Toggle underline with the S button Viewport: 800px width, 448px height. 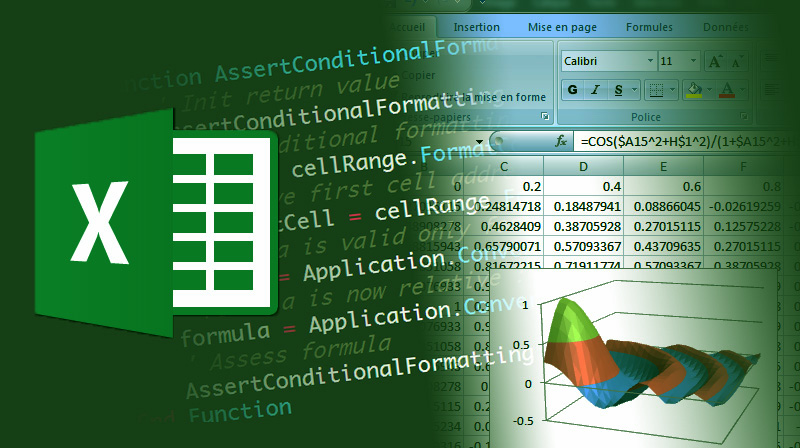point(618,90)
